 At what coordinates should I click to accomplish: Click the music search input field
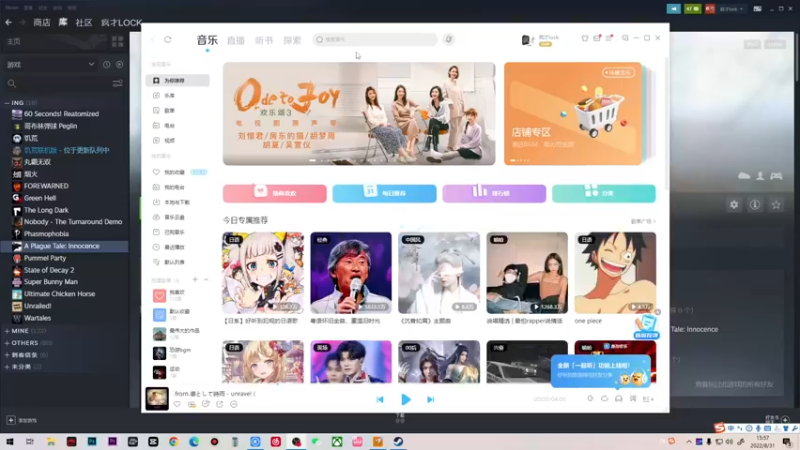[375, 39]
